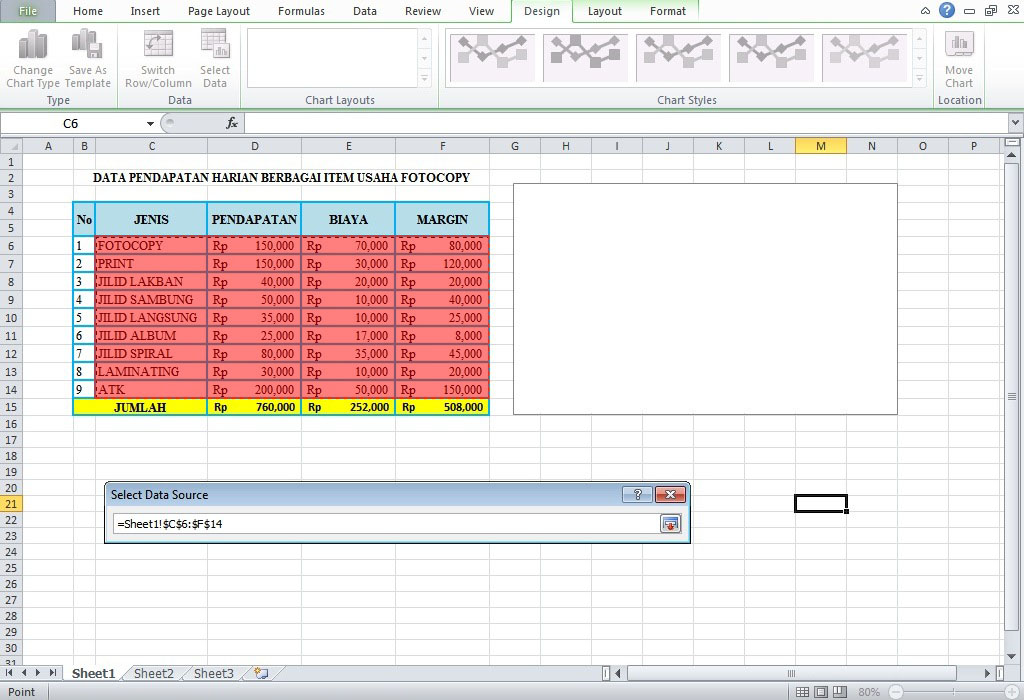The width and height of the screenshot is (1024, 700).
Task: Choose the fifth chart style thumbnail
Action: (864, 57)
